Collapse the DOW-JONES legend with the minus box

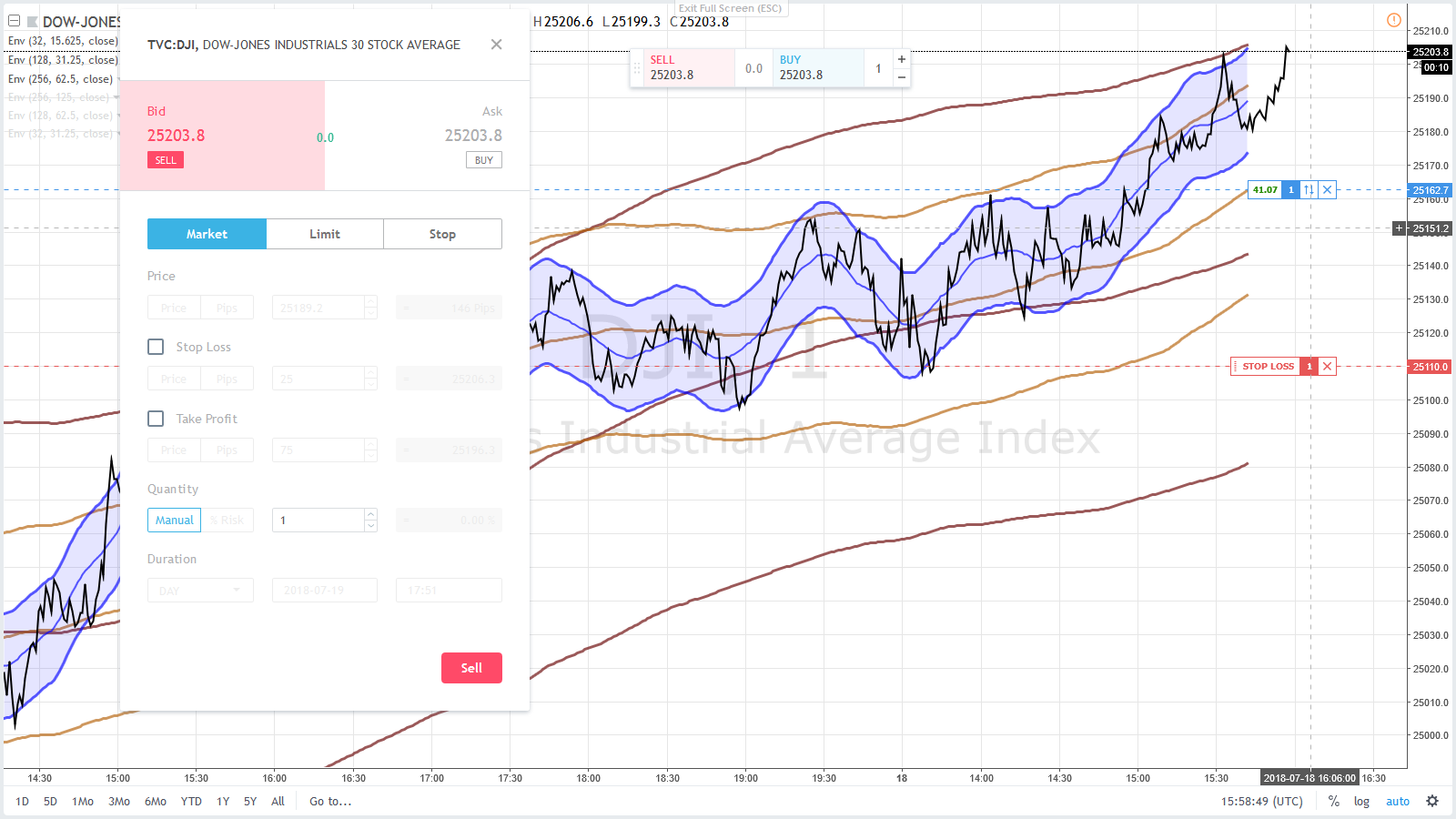14,21
